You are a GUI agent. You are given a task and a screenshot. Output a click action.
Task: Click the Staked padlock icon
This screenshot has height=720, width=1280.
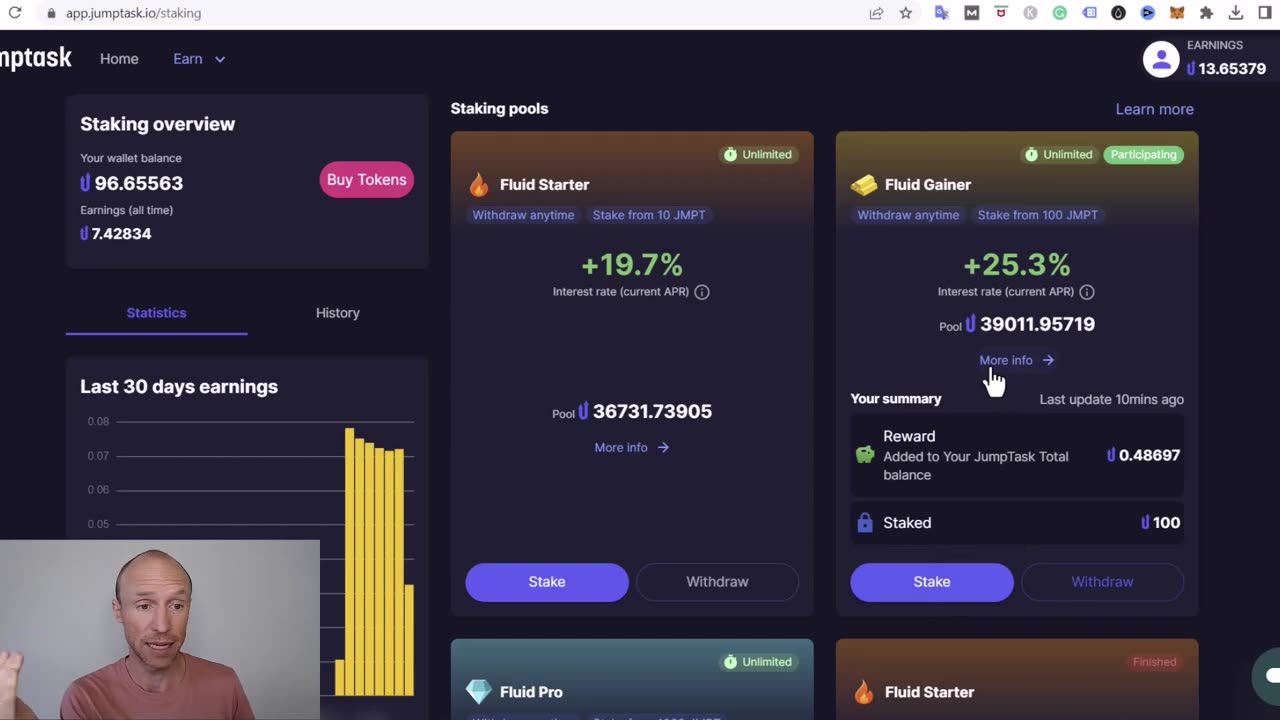pos(865,522)
